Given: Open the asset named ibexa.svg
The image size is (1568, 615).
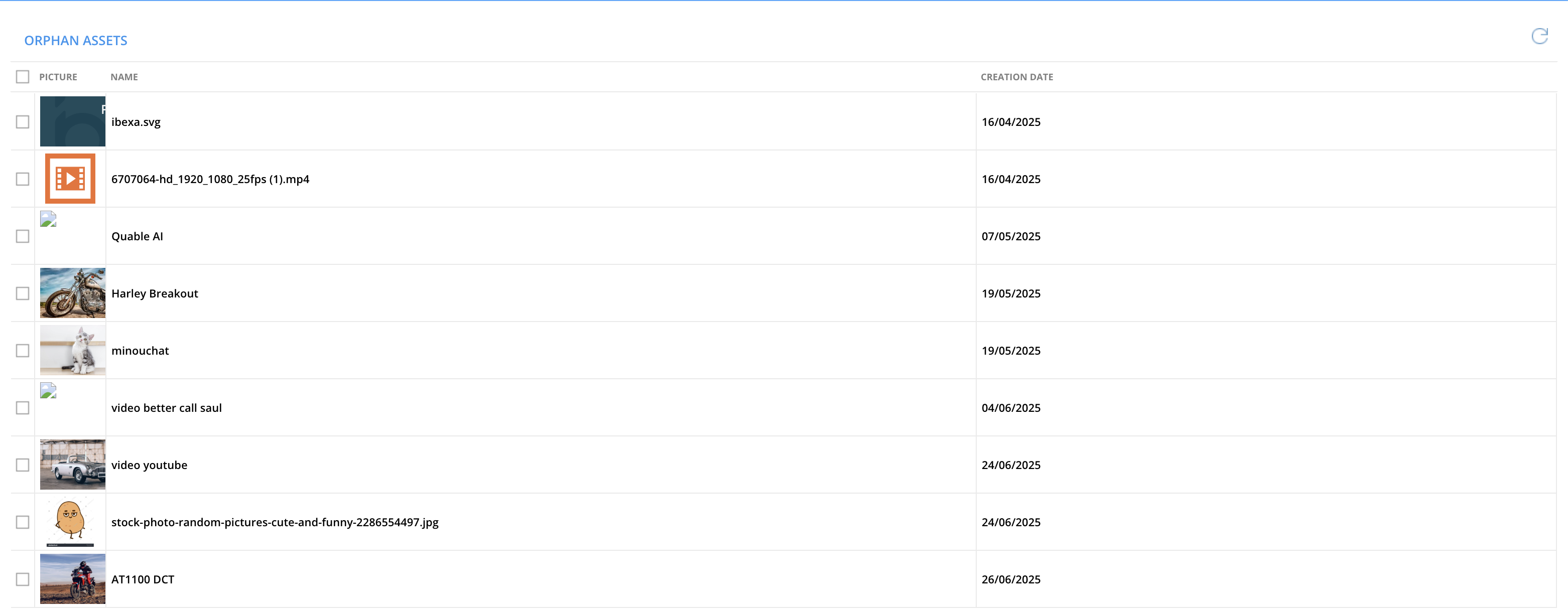Looking at the screenshot, I should [x=136, y=122].
